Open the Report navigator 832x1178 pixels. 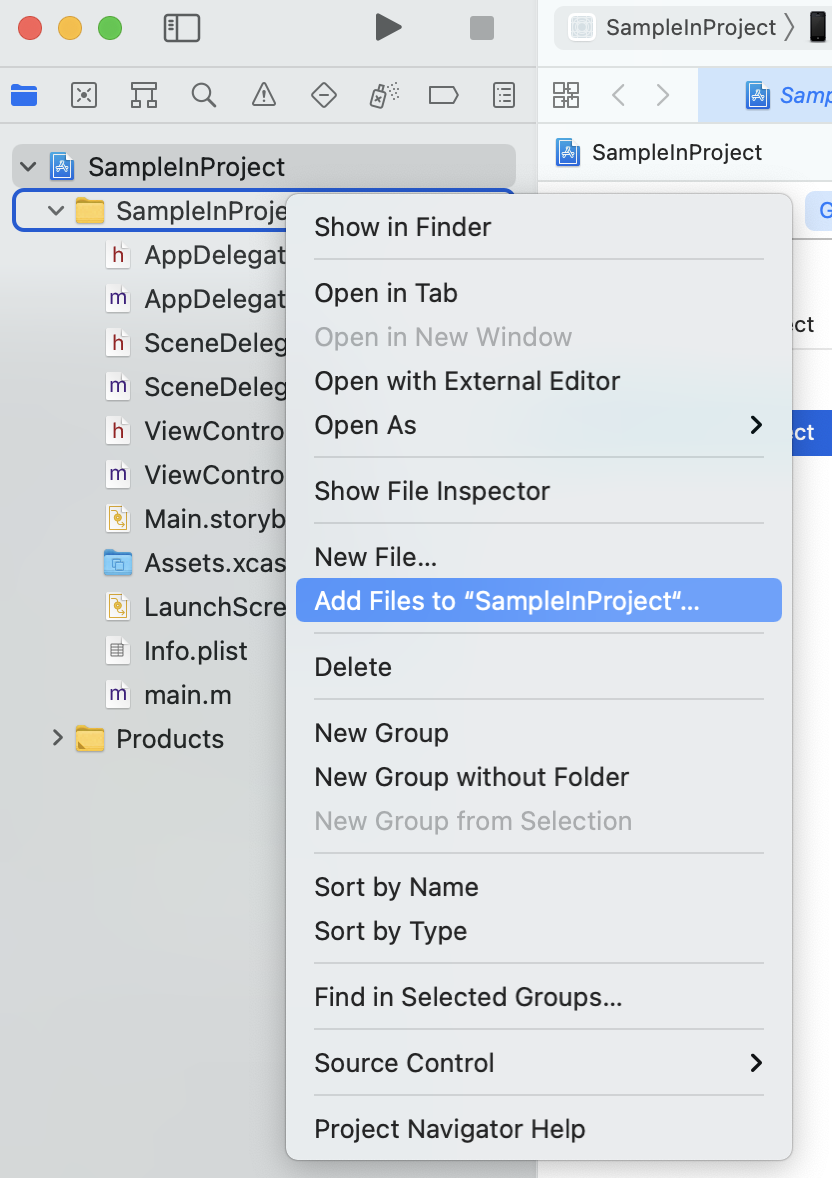[504, 95]
